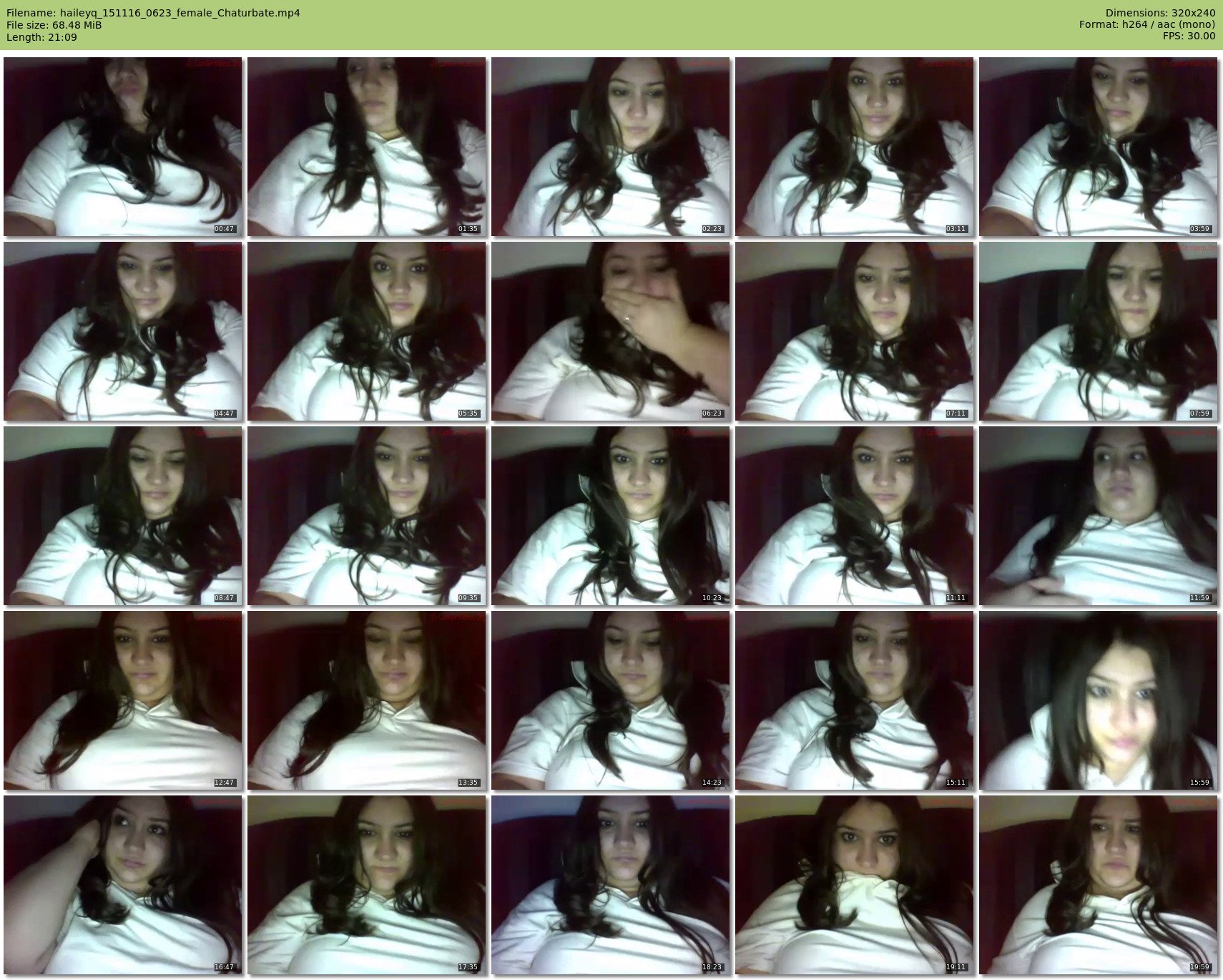Click the thumbnail labeled 07:59
The width and height of the screenshot is (1223, 980).
(1099, 331)
